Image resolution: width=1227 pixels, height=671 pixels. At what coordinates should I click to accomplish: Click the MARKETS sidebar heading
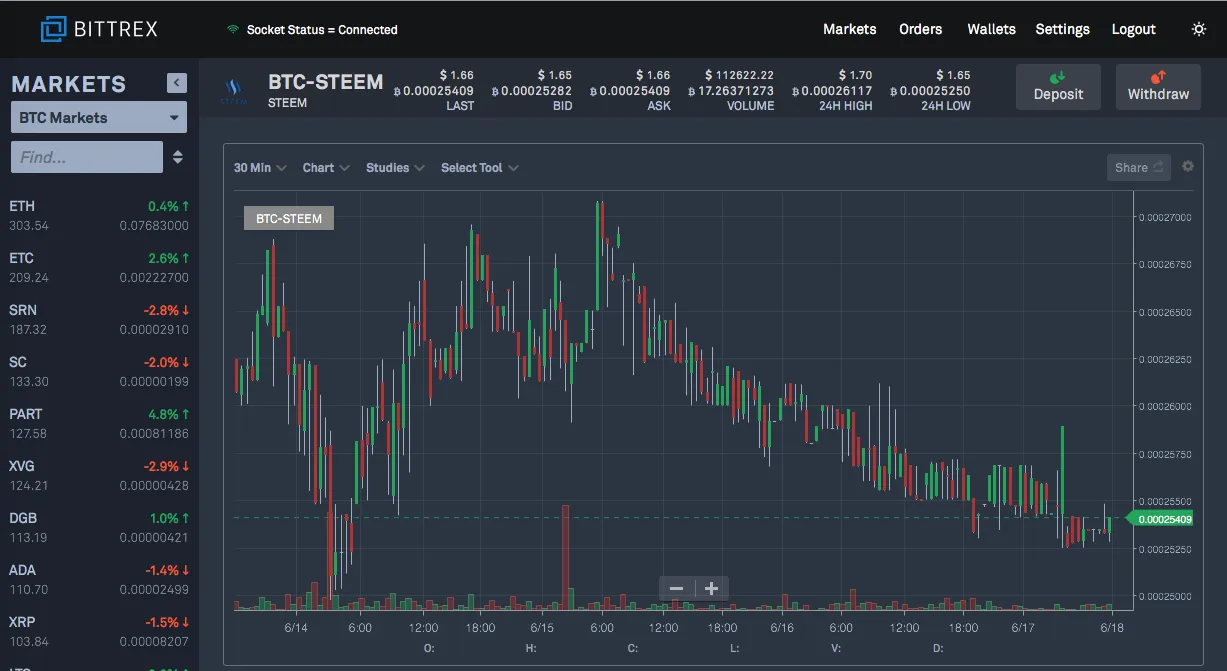pos(69,84)
